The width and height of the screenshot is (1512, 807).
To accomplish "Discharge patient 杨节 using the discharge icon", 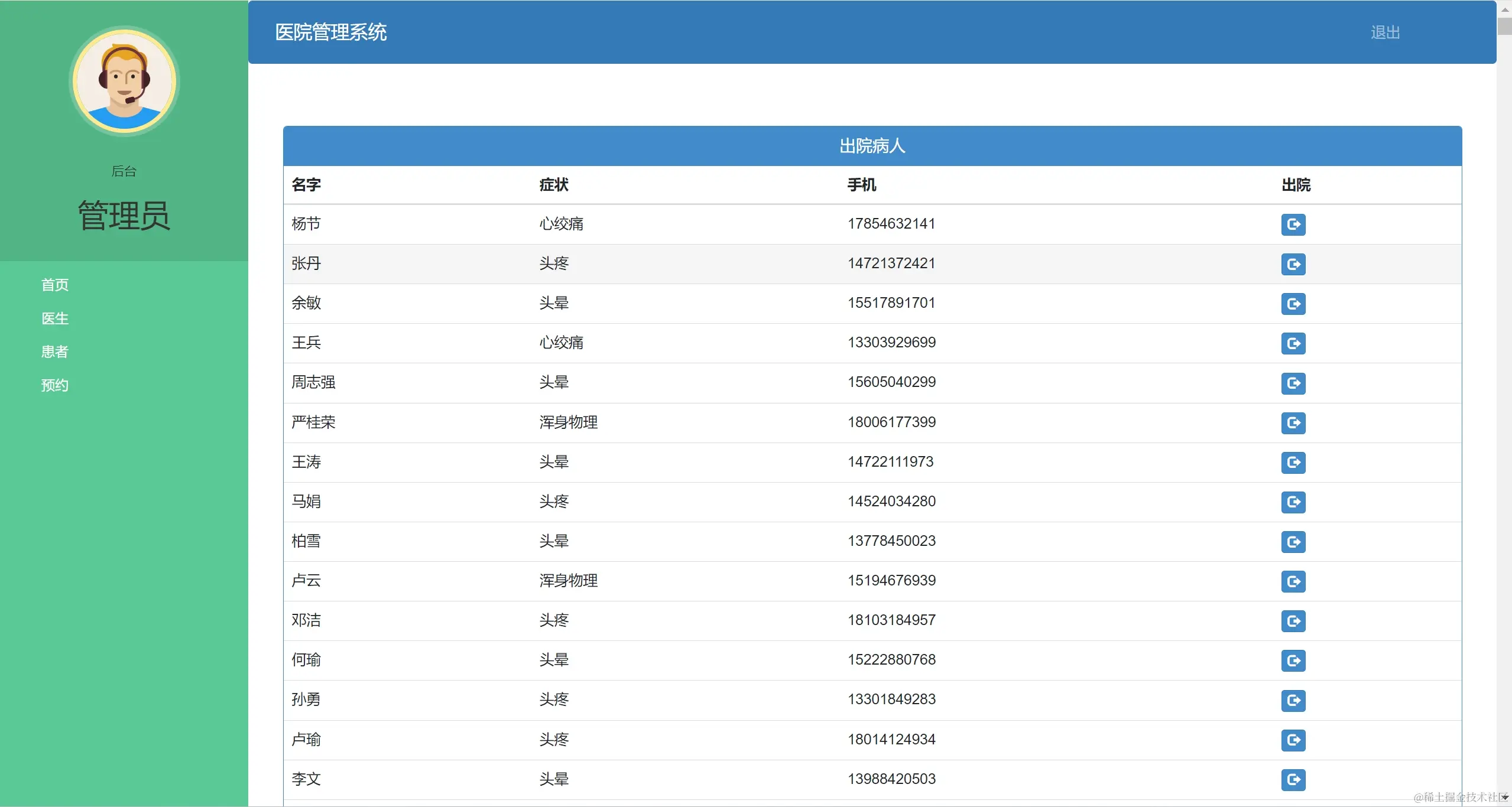I will click(x=1293, y=224).
